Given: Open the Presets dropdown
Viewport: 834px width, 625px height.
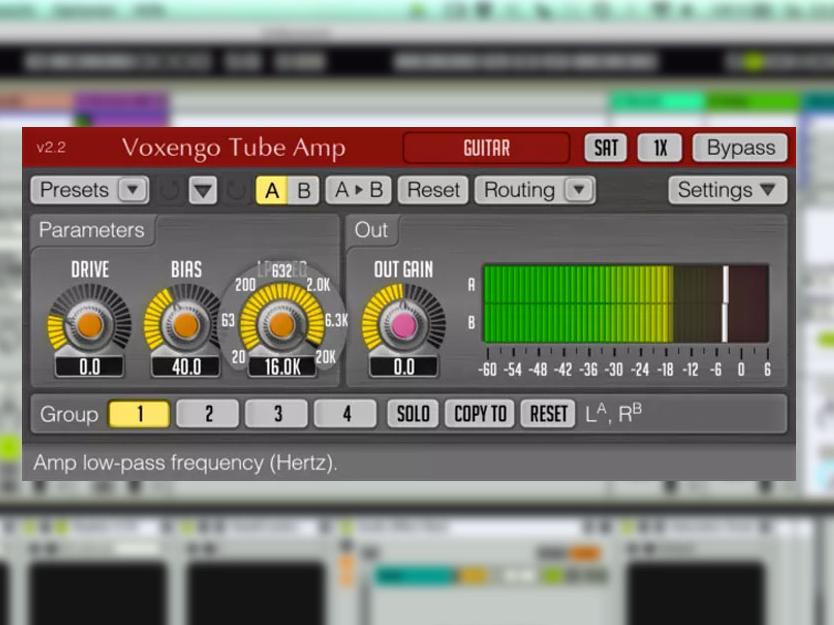Looking at the screenshot, I should click(89, 190).
